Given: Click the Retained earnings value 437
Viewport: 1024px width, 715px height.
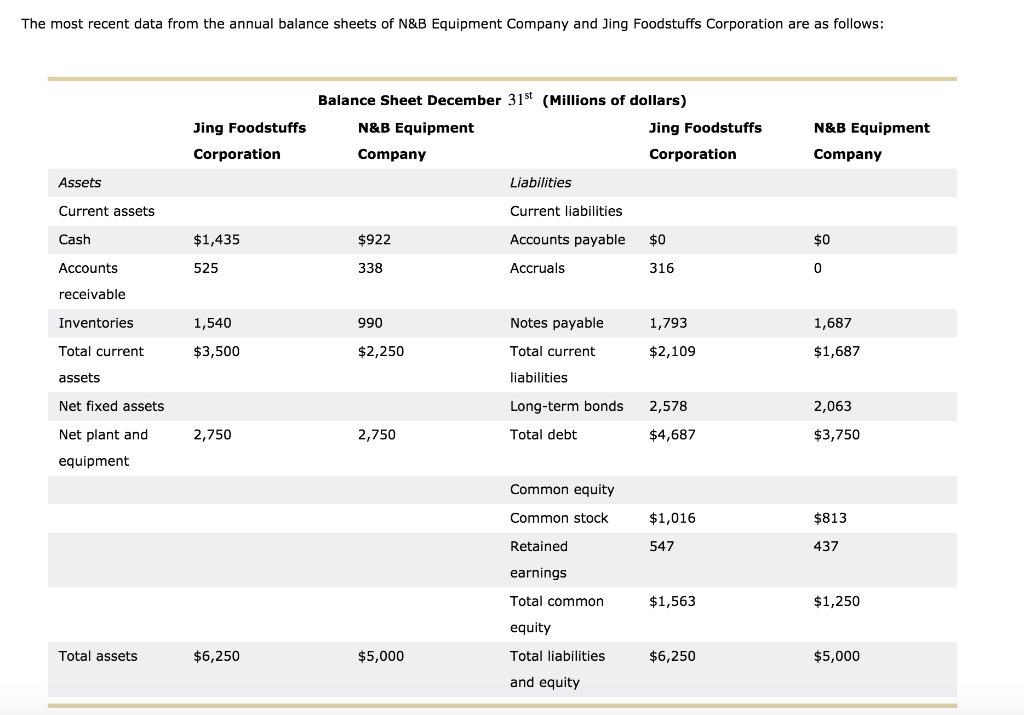Looking at the screenshot, I should pos(826,547).
